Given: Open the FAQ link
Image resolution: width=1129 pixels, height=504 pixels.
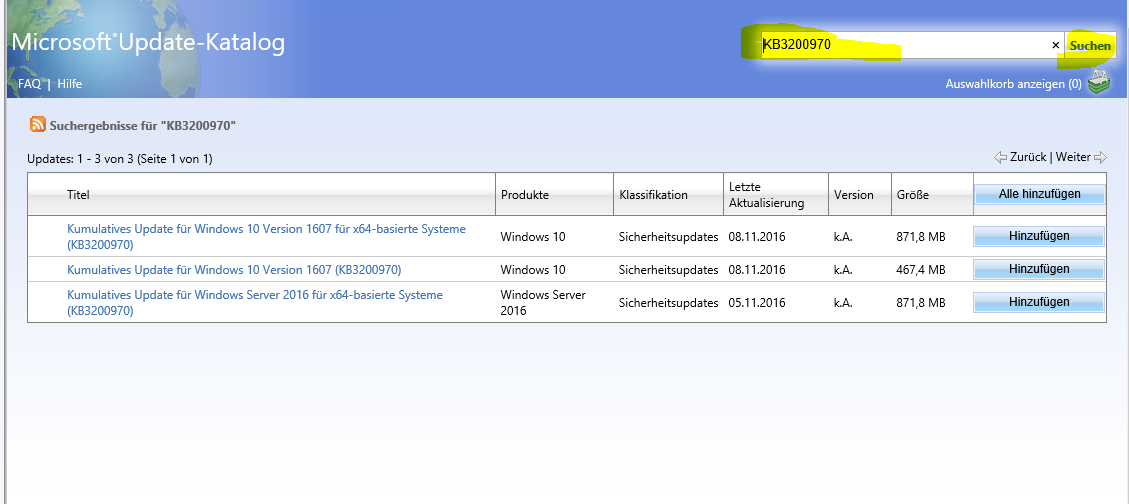Looking at the screenshot, I should (30, 84).
